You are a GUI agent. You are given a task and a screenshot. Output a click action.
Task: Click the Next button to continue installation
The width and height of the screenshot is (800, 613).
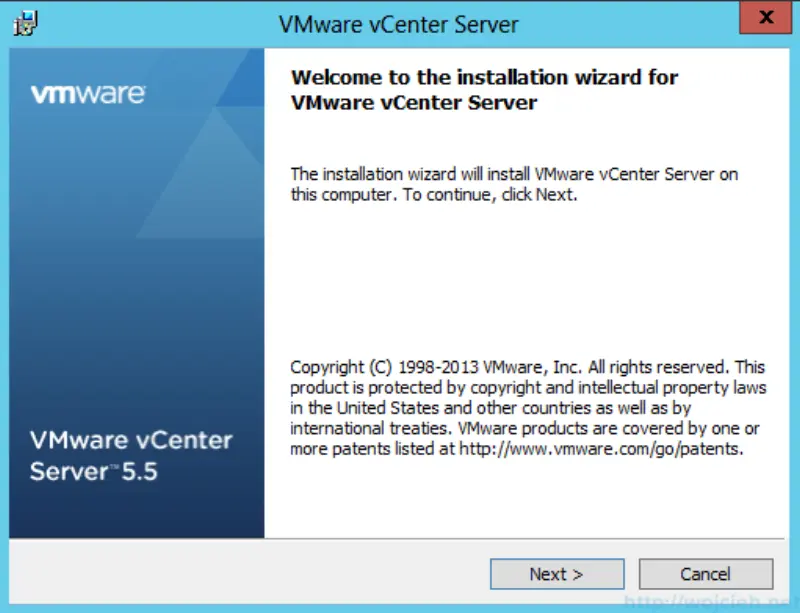[556, 574]
